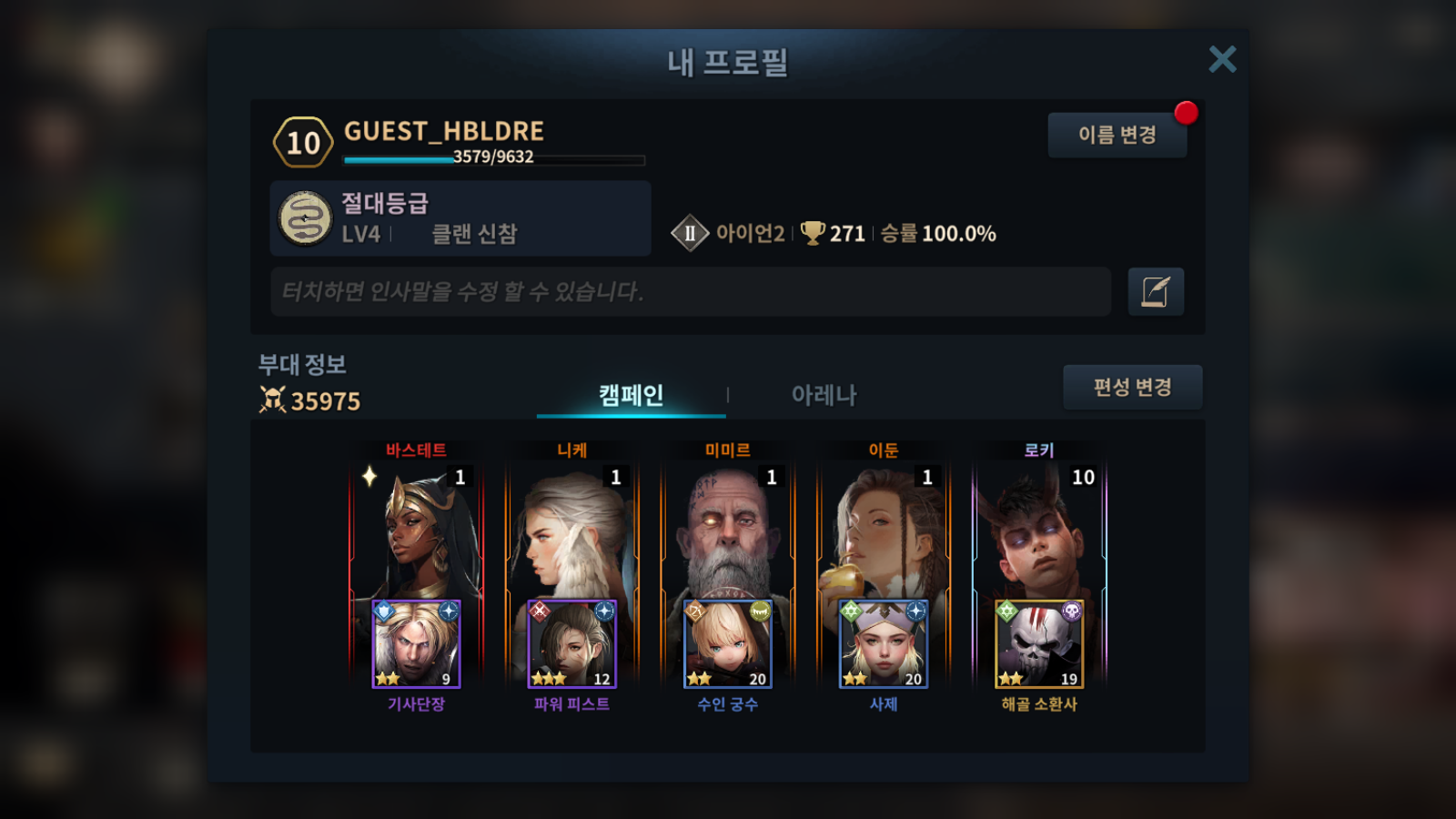Select the 수인 궁수 unit portrait

(727, 644)
